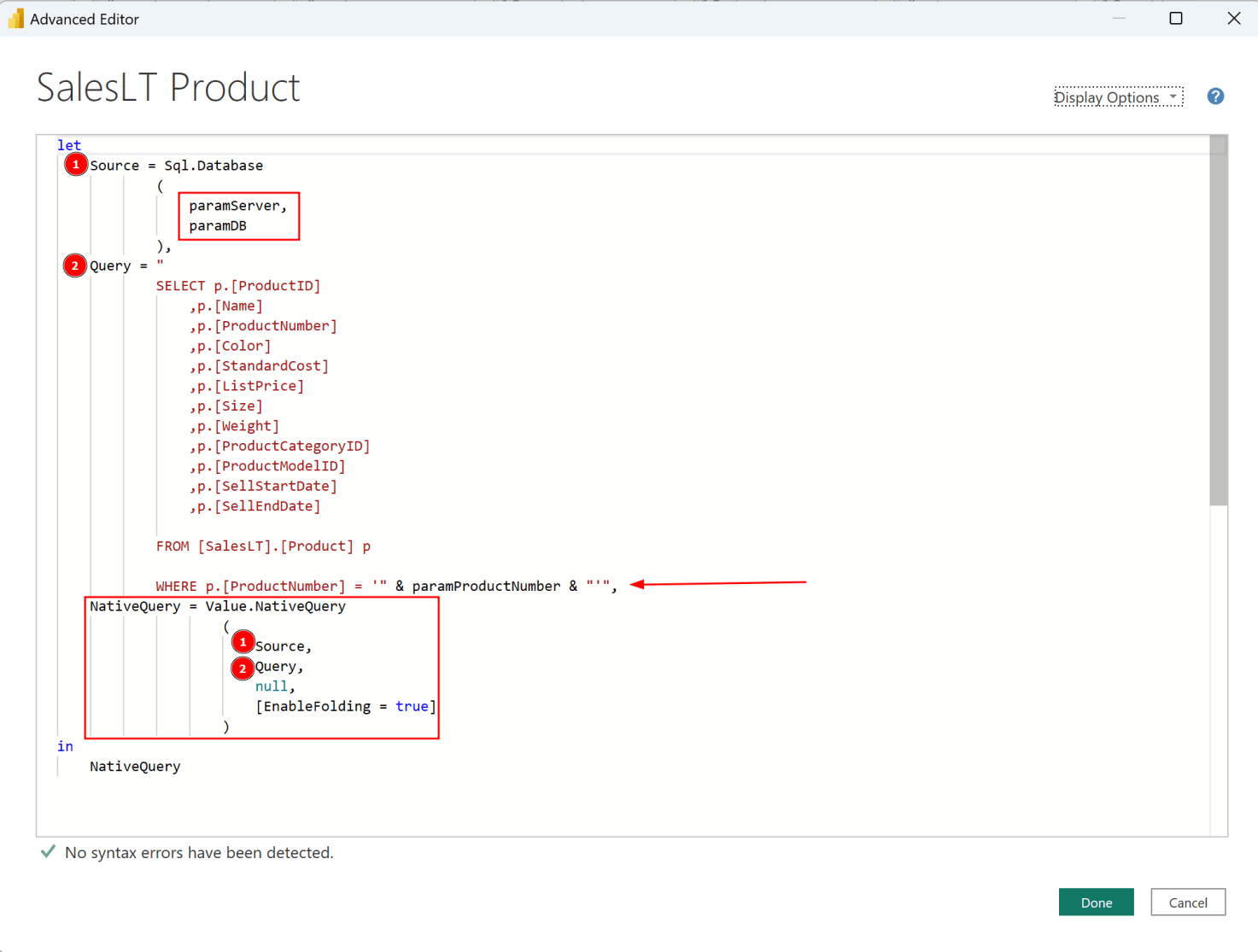Expand the Display Options dropdown
Image resolution: width=1258 pixels, height=952 pixels.
tap(1118, 97)
